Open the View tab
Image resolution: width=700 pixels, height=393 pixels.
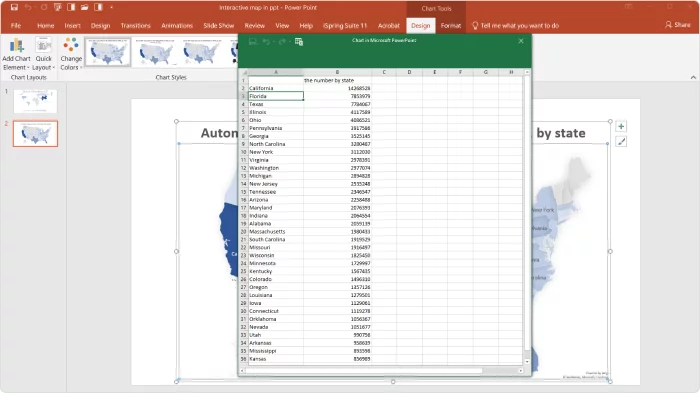click(x=282, y=25)
